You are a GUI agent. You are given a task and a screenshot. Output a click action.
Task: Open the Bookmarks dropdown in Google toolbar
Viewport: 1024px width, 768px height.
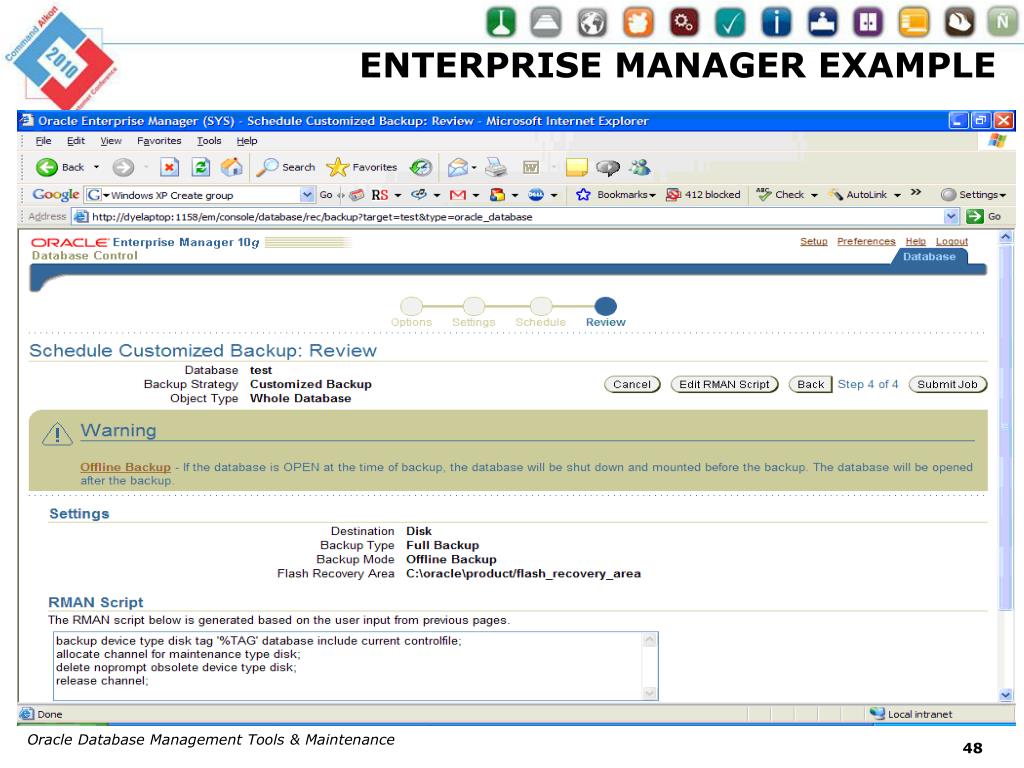coord(652,195)
